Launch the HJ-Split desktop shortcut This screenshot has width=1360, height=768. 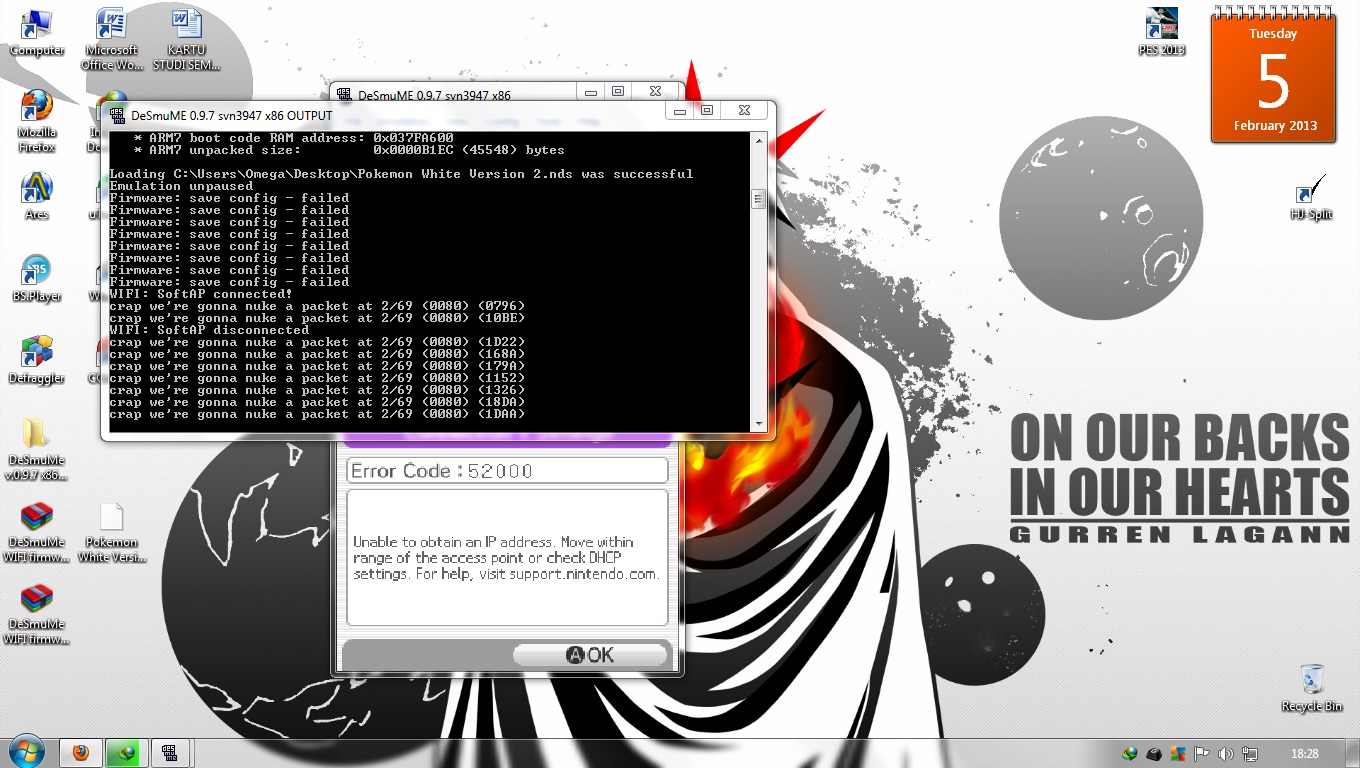[1311, 197]
